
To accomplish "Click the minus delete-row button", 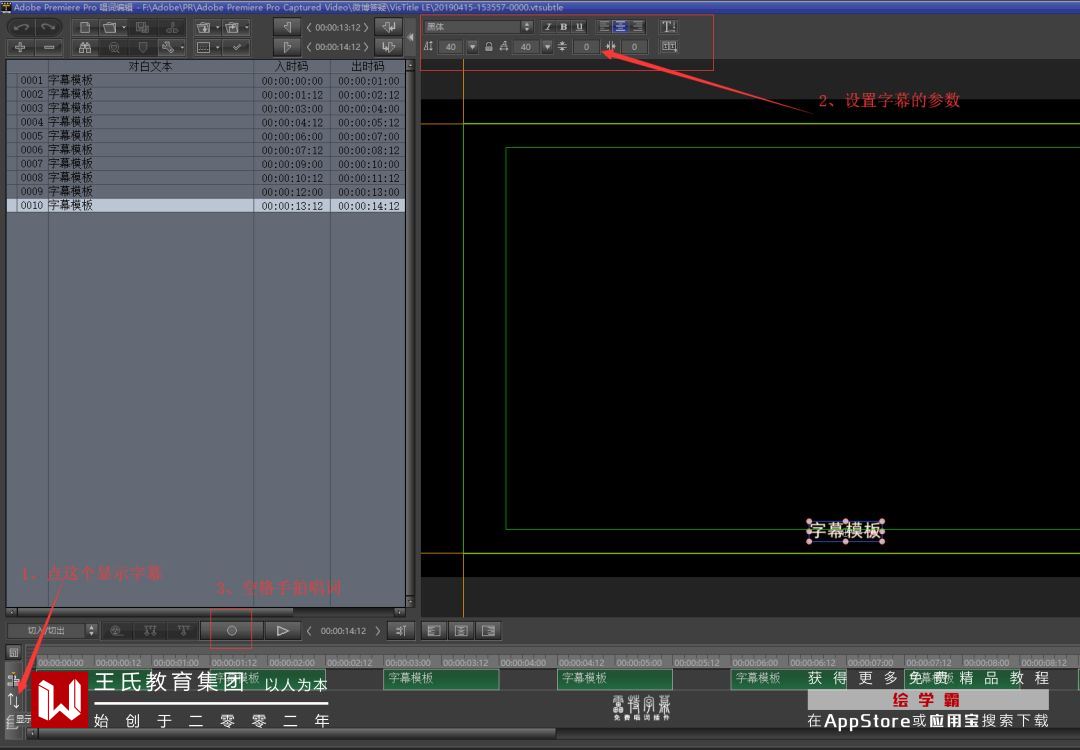I will [48, 48].
